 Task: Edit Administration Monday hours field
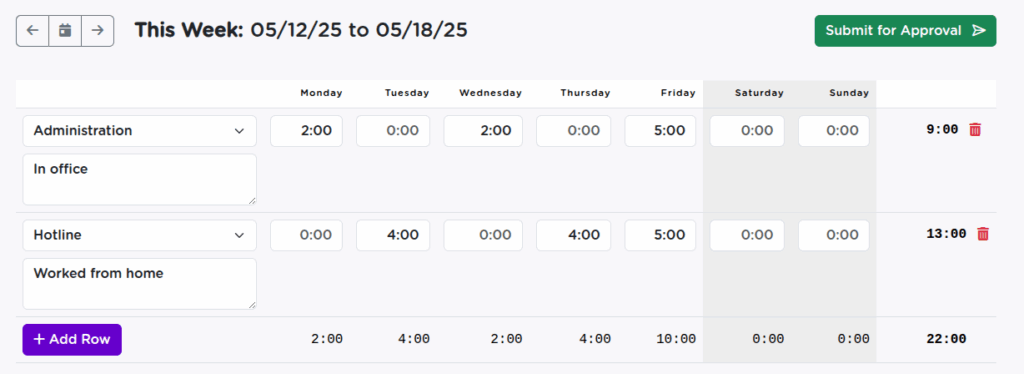[x=306, y=131]
